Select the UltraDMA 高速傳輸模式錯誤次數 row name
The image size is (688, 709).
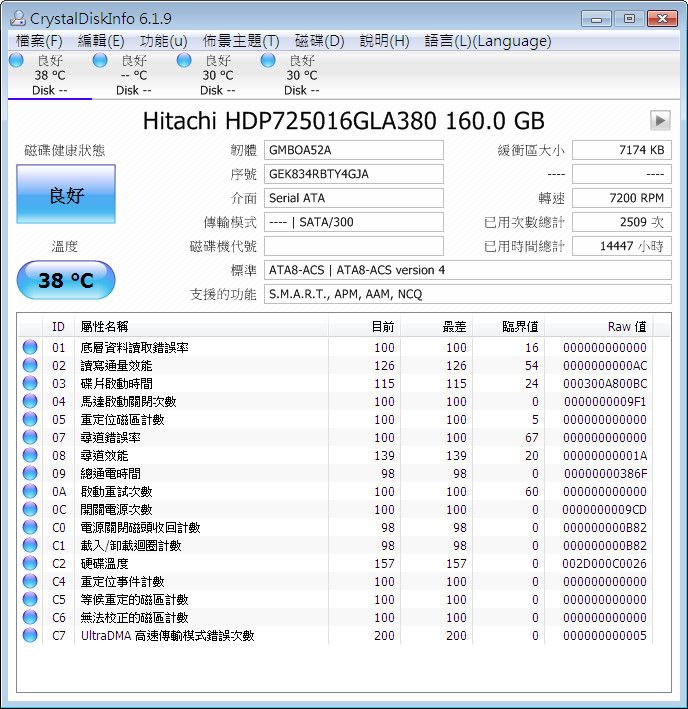tap(168, 636)
